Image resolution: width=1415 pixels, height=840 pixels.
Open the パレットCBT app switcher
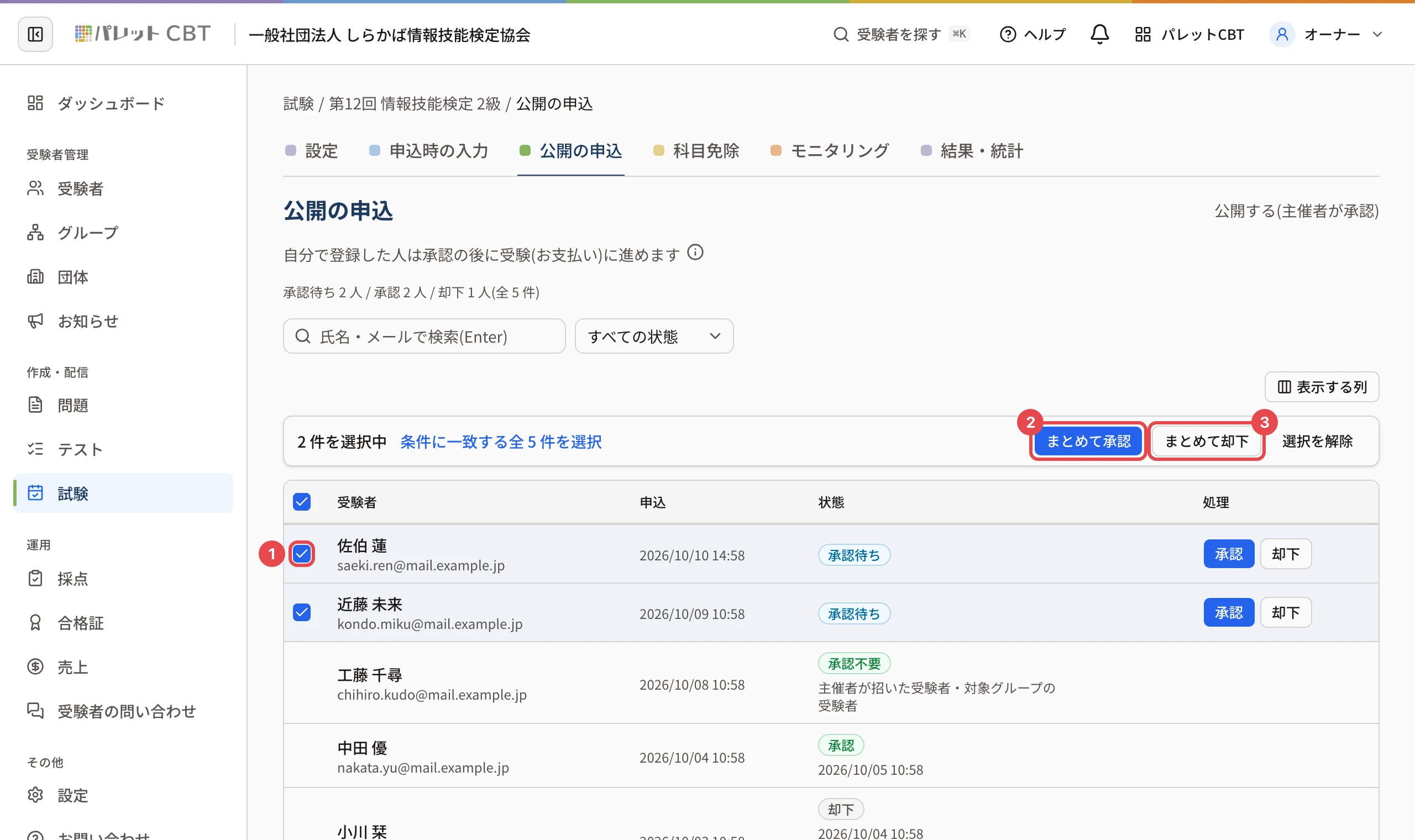pyautogui.click(x=1189, y=34)
